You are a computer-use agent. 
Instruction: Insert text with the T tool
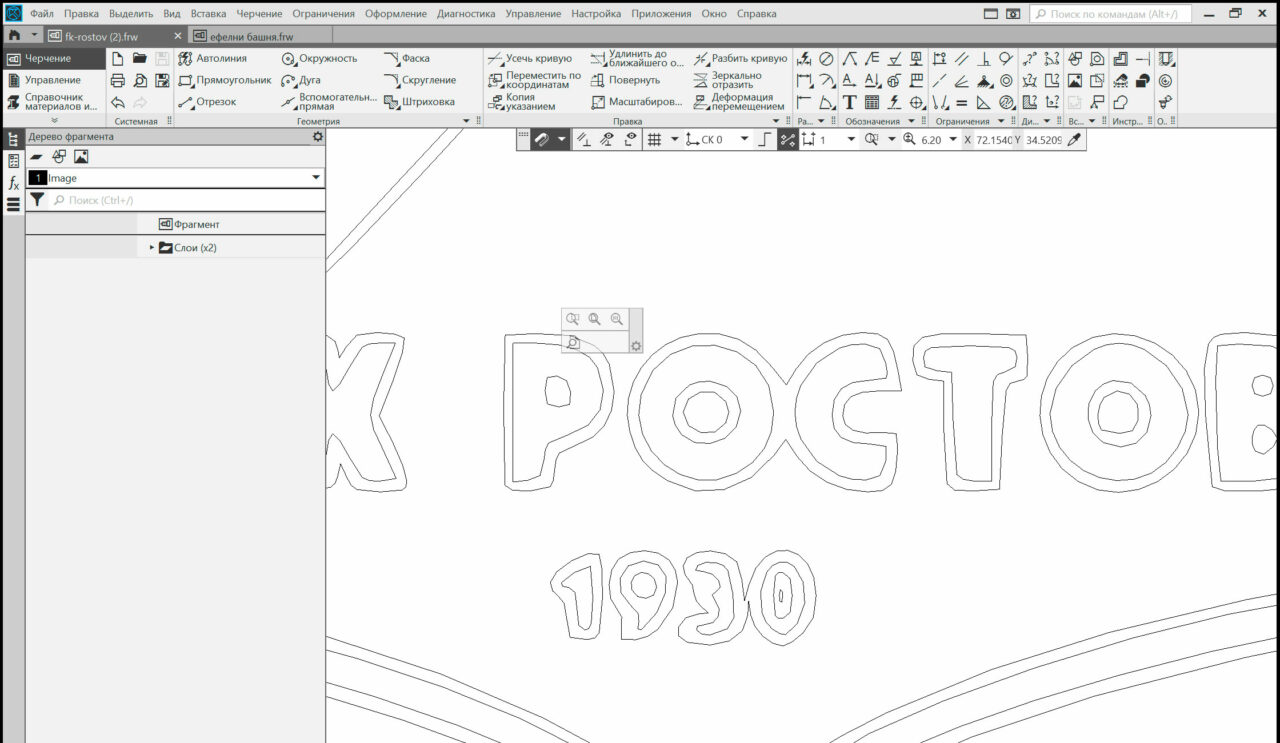[849, 102]
